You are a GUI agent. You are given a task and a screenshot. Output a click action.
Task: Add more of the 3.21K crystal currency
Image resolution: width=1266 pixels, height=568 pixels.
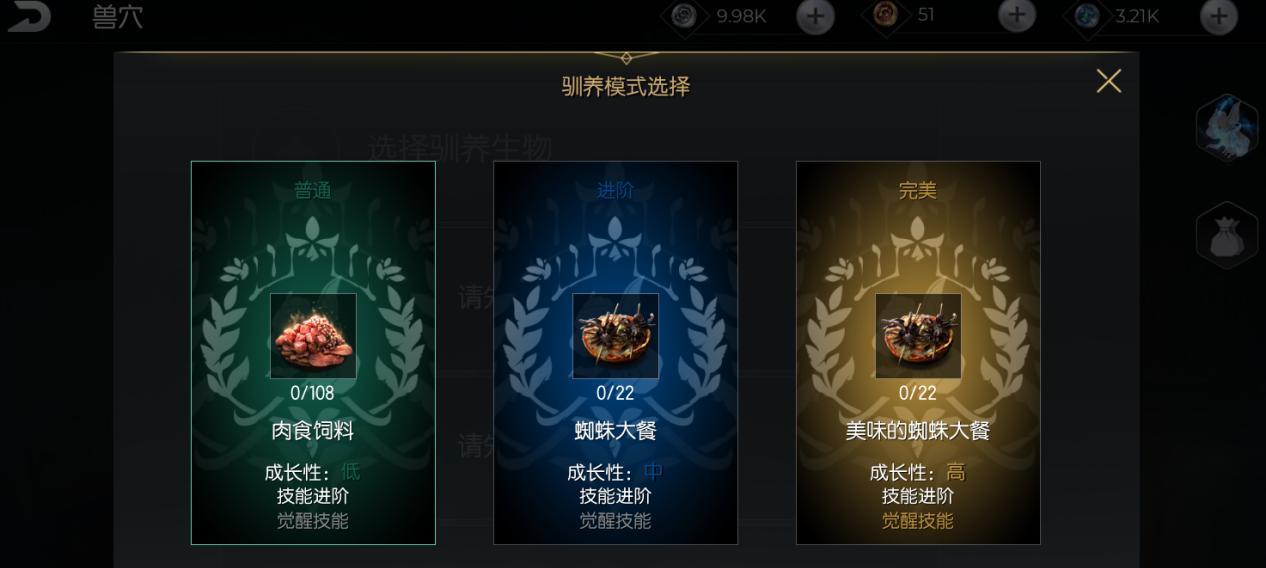(1218, 16)
